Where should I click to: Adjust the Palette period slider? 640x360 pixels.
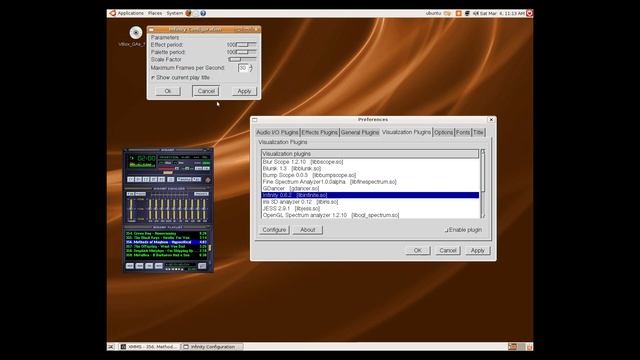coord(246,52)
